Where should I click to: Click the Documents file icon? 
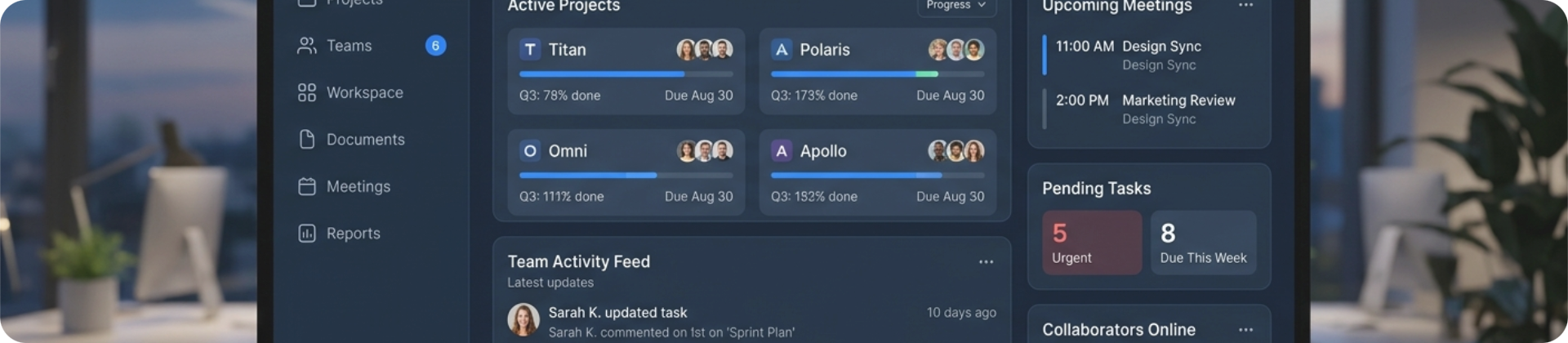tap(307, 140)
